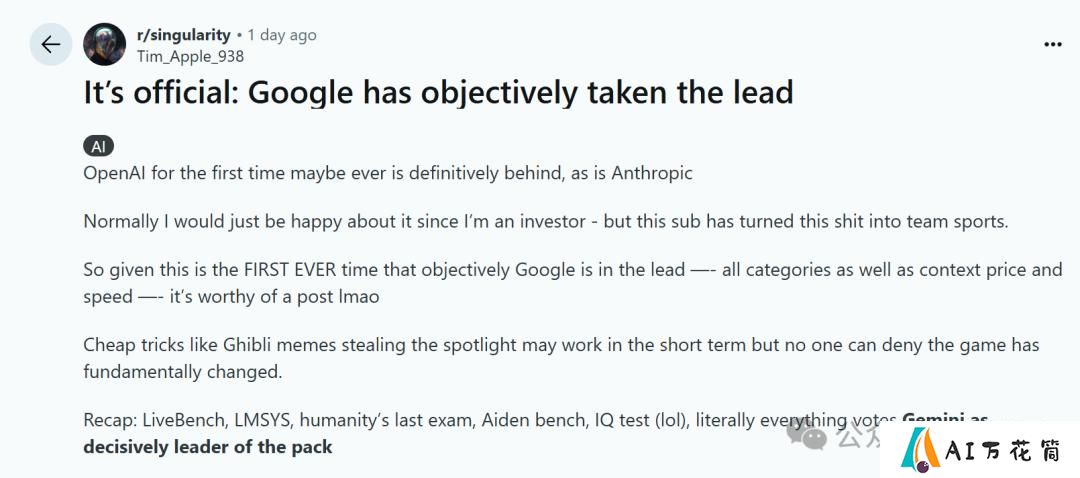Click the post title about Google's lead

point(439,92)
